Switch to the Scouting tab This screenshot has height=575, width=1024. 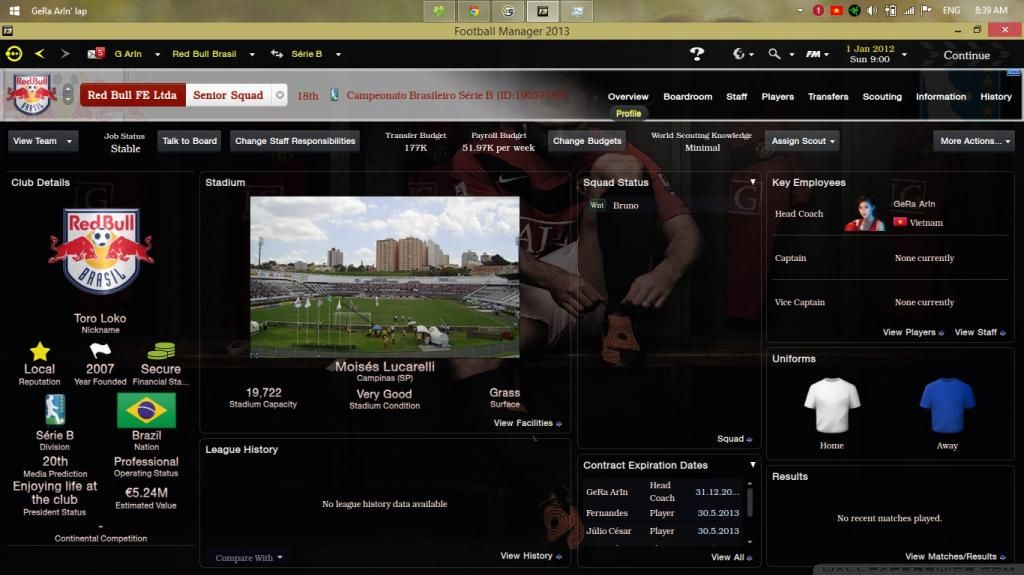tap(882, 97)
